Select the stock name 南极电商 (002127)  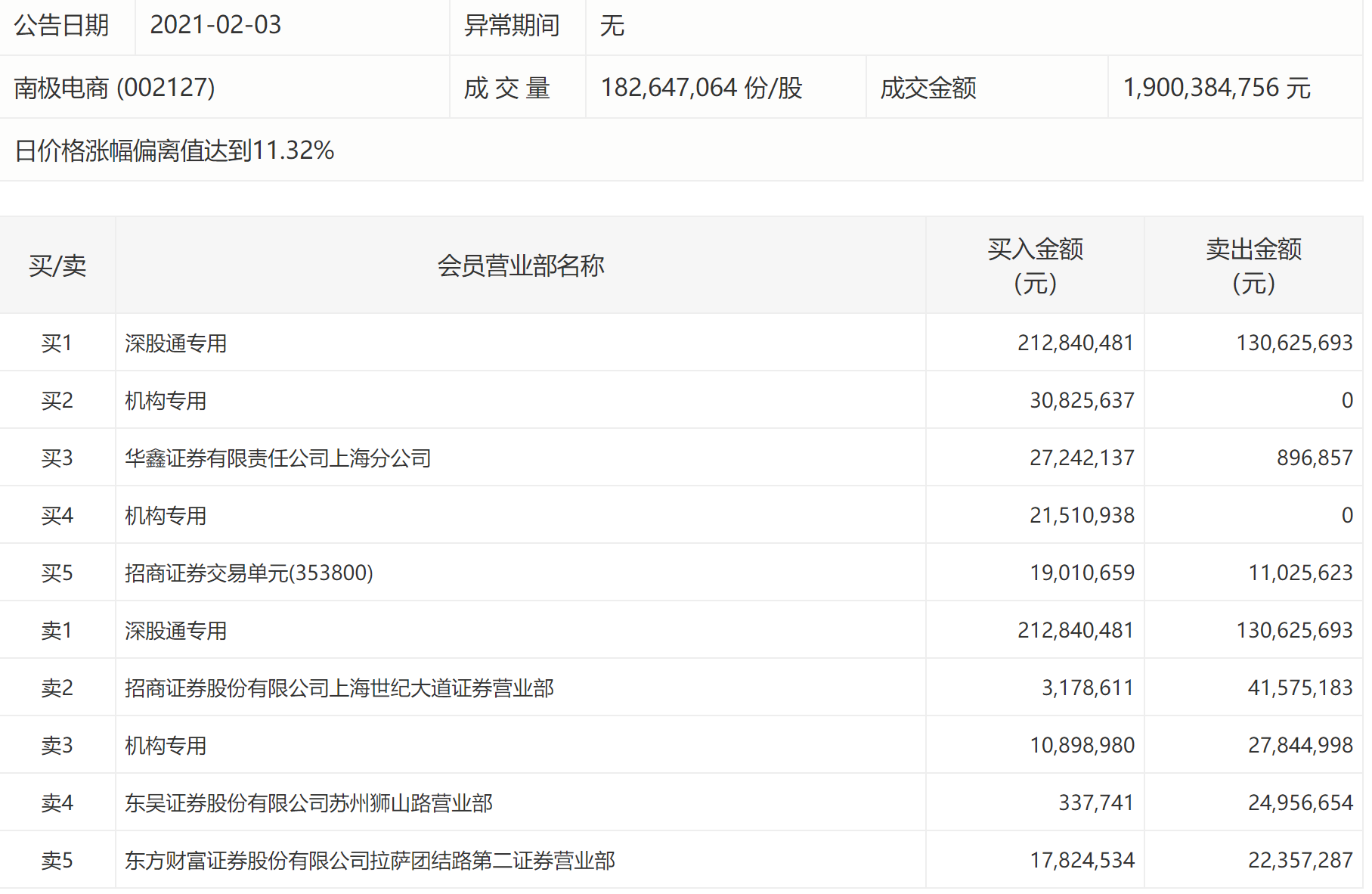click(x=115, y=88)
